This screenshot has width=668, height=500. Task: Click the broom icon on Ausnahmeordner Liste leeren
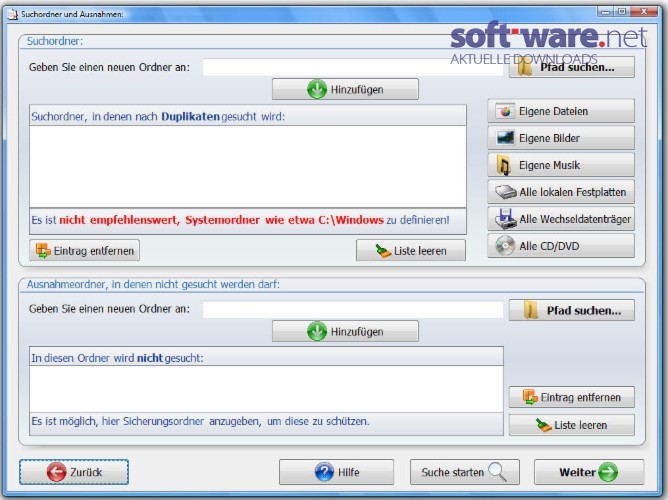pyautogui.click(x=544, y=425)
